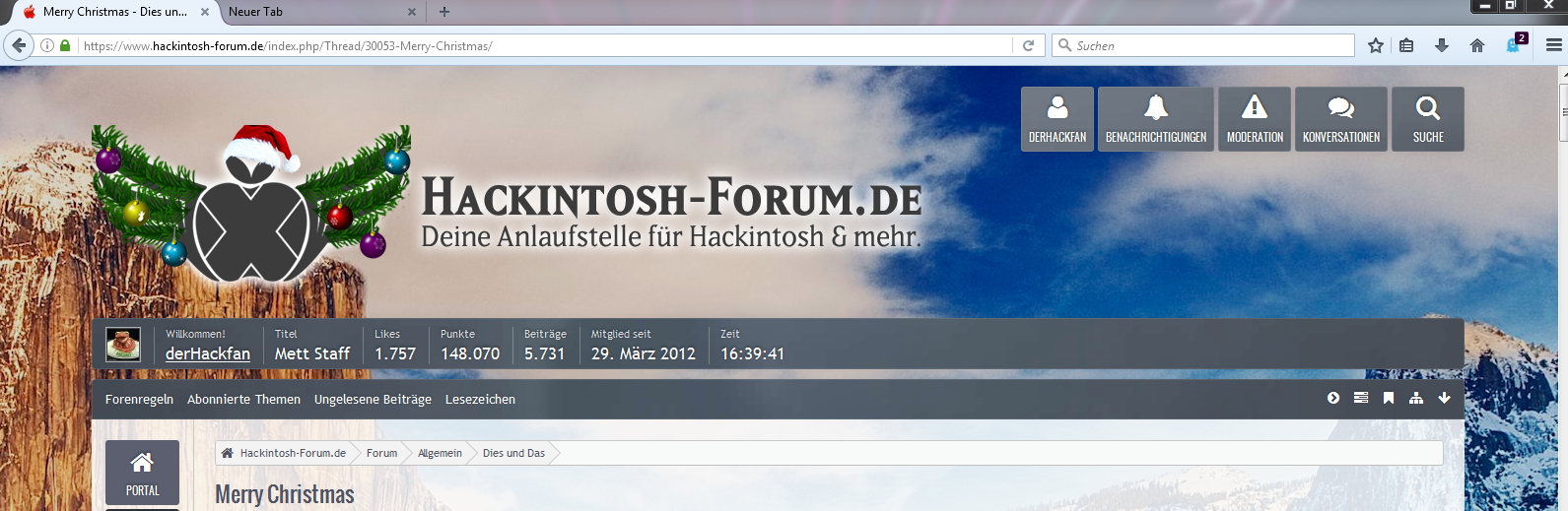Screen dimensions: 1568x511
Task: Click the list view icon in forum bar
Action: 1361,398
